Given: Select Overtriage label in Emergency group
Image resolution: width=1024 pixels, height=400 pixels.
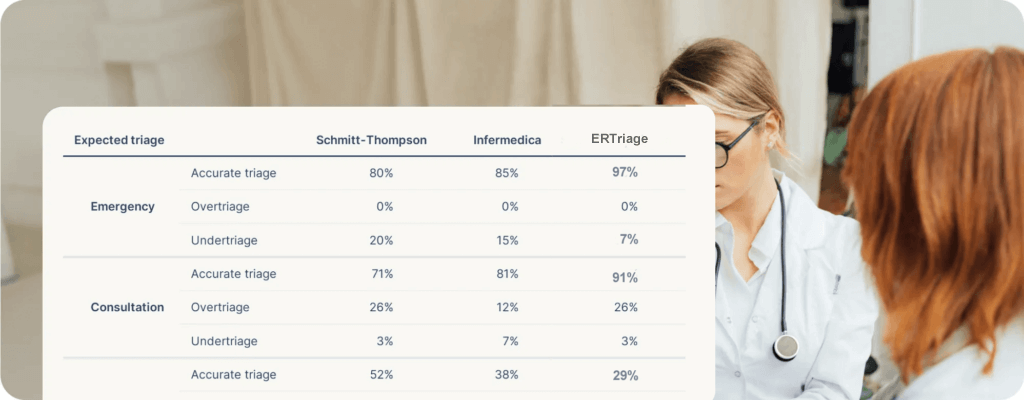Looking at the screenshot, I should coord(220,207).
